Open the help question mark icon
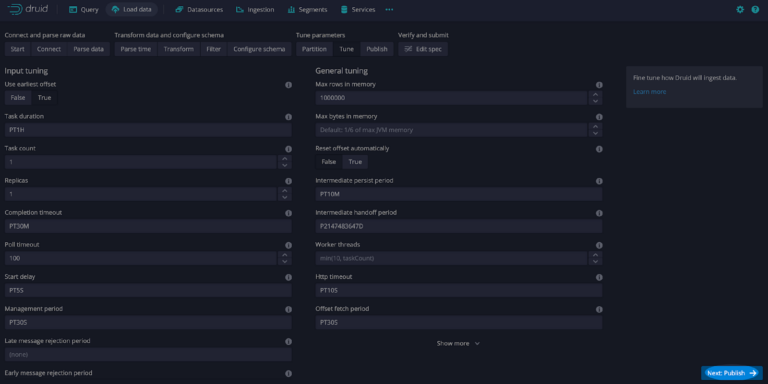 tap(755, 9)
